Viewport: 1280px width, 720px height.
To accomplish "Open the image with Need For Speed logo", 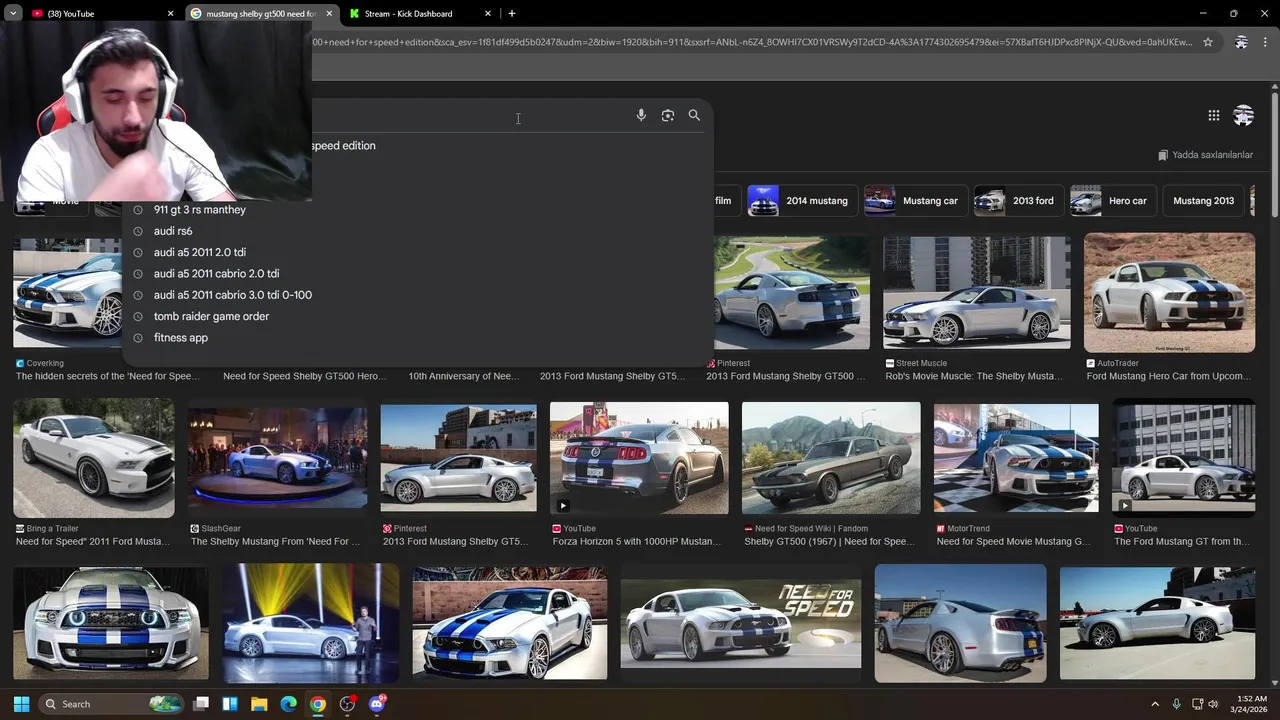I will point(741,624).
